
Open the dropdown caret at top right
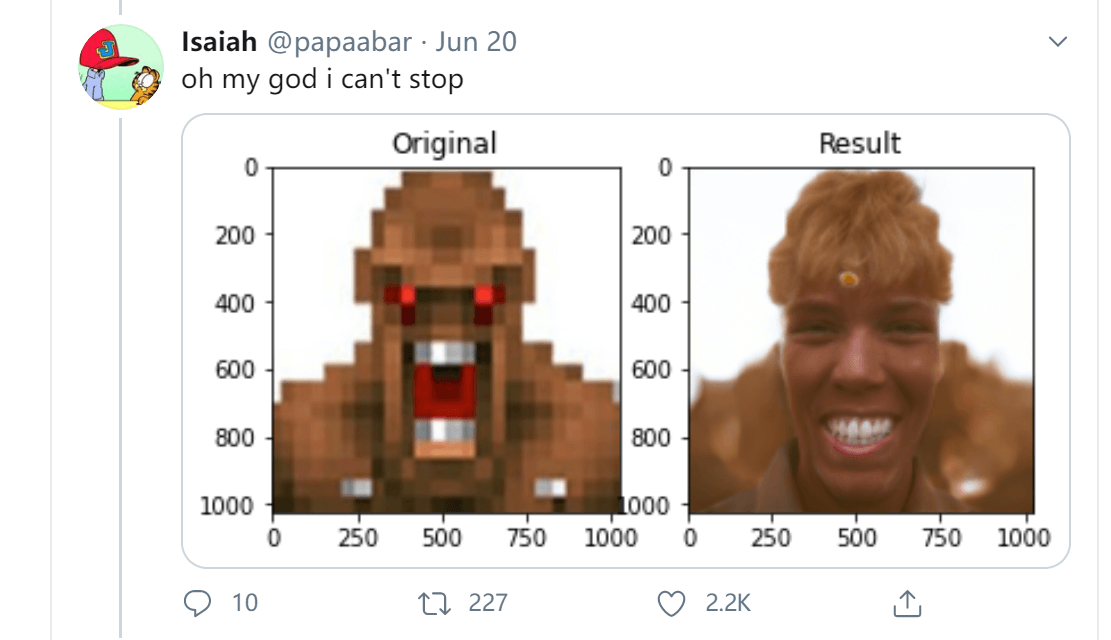pos(1058,42)
